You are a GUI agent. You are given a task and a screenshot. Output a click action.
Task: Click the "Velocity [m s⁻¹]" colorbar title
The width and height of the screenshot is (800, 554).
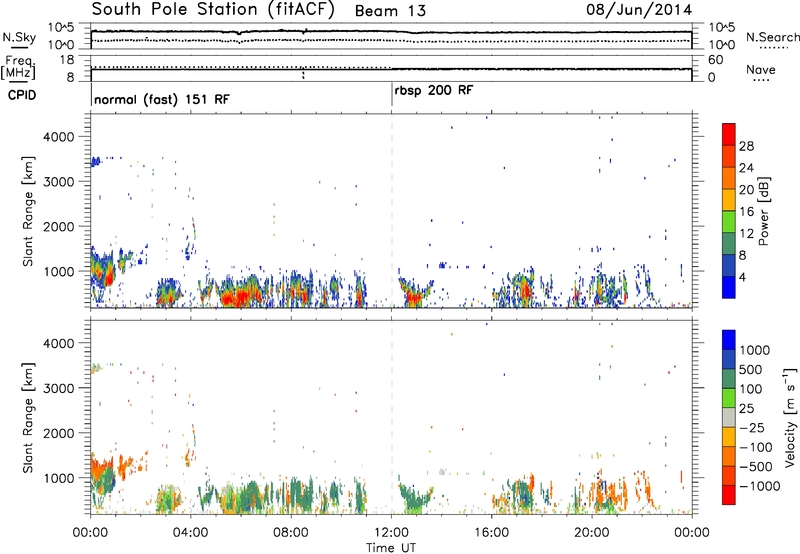pyautogui.click(x=790, y=417)
